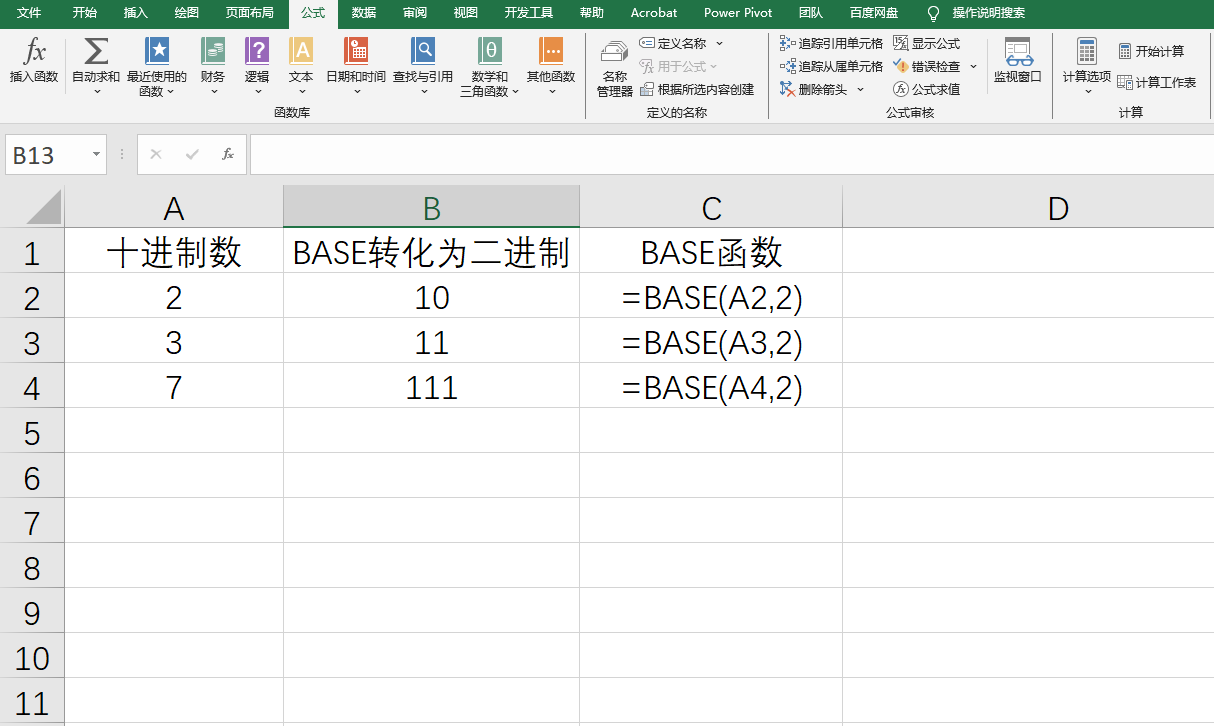Click Evaluate Formula (公式求值)
Screen dimensions: 1214x726
pyautogui.click(x=926, y=89)
